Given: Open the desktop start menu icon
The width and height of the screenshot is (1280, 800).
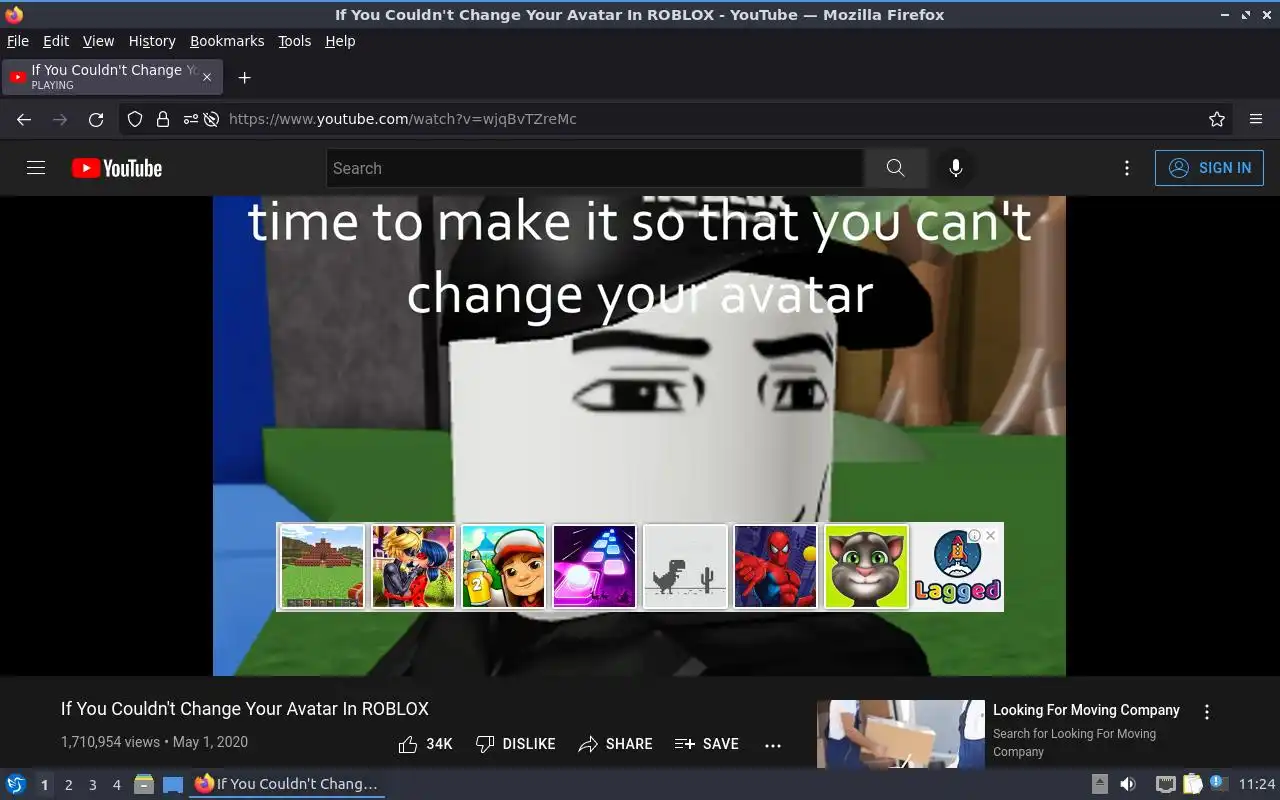Looking at the screenshot, I should 16,784.
